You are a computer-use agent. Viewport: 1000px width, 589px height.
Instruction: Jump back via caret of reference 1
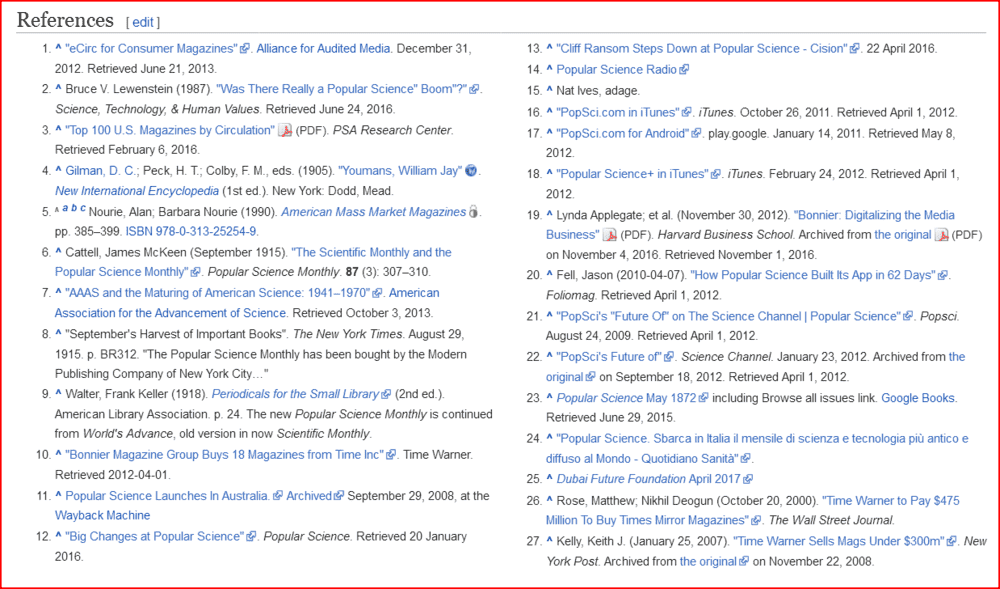coord(58,49)
